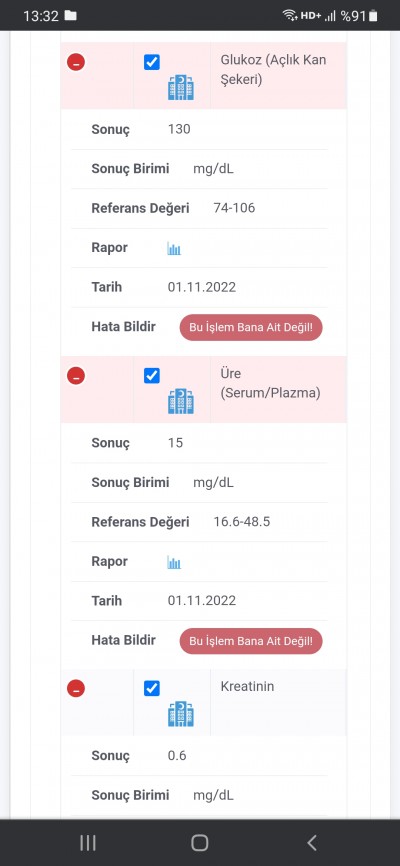Uncheck the Üre test checkbox

point(152,376)
